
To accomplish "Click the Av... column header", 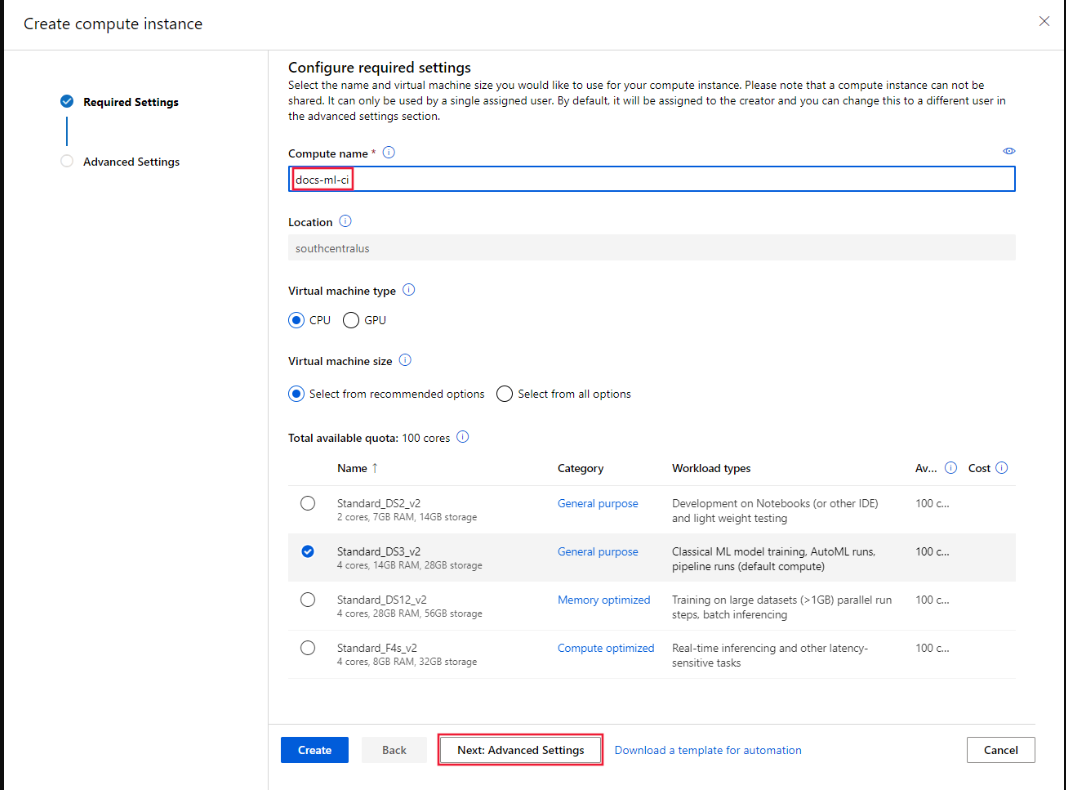I will click(926, 468).
